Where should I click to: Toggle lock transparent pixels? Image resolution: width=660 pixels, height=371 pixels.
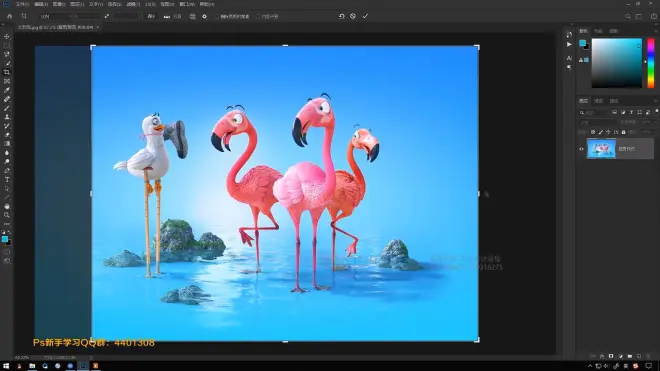coord(593,132)
